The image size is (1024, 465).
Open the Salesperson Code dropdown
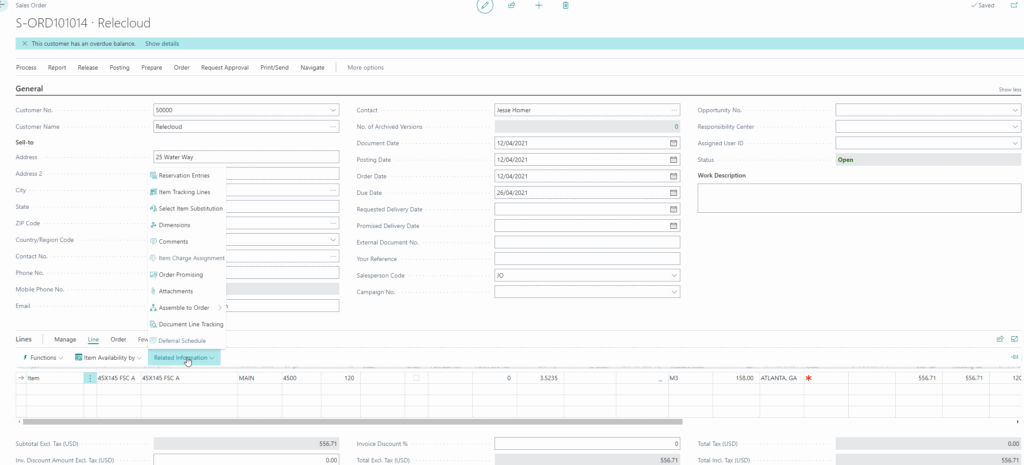673,275
